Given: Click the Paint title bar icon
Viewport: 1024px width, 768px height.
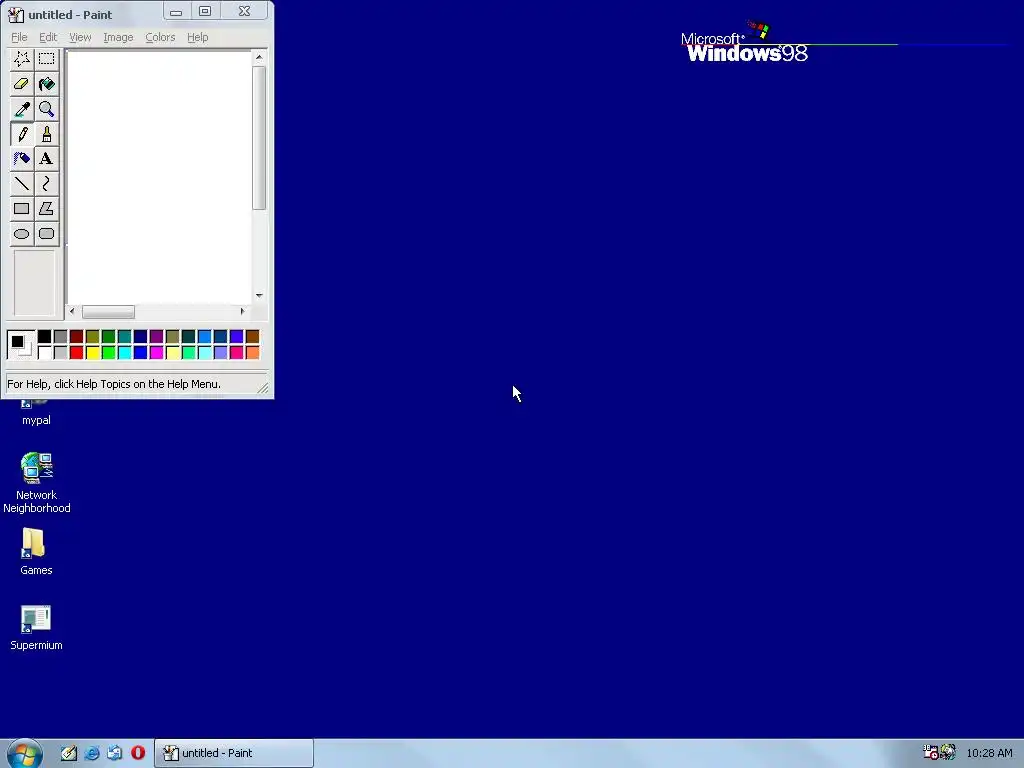Looking at the screenshot, I should (16, 14).
